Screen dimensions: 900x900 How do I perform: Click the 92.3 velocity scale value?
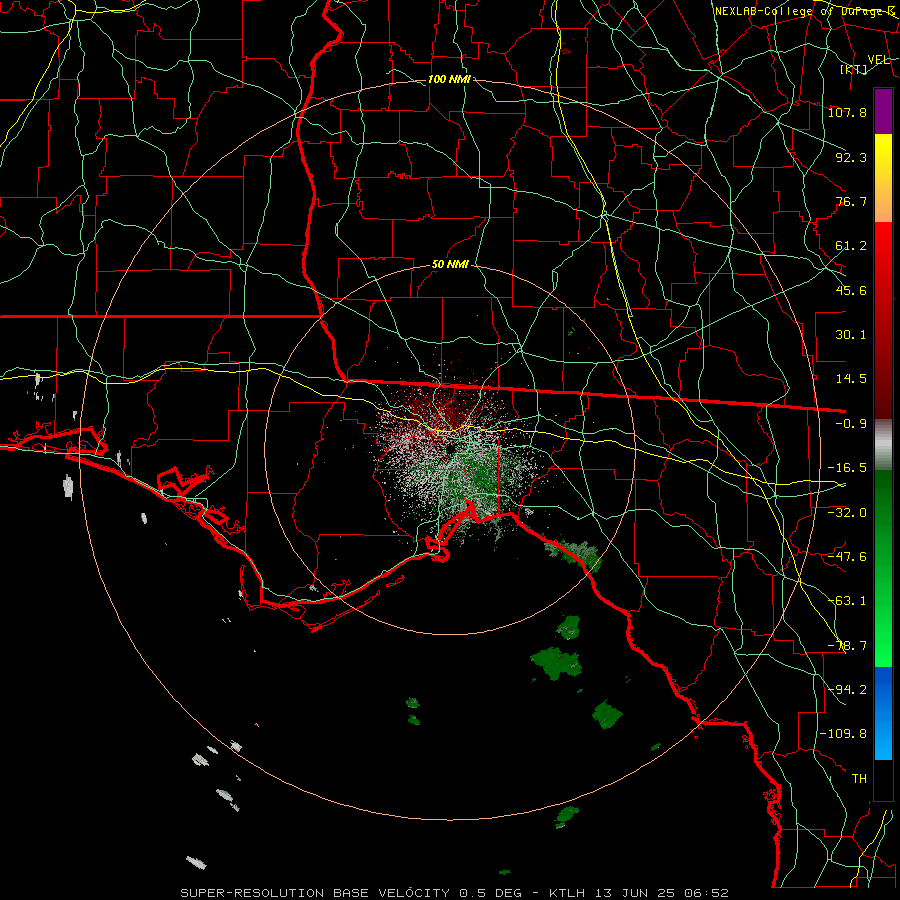pos(851,157)
